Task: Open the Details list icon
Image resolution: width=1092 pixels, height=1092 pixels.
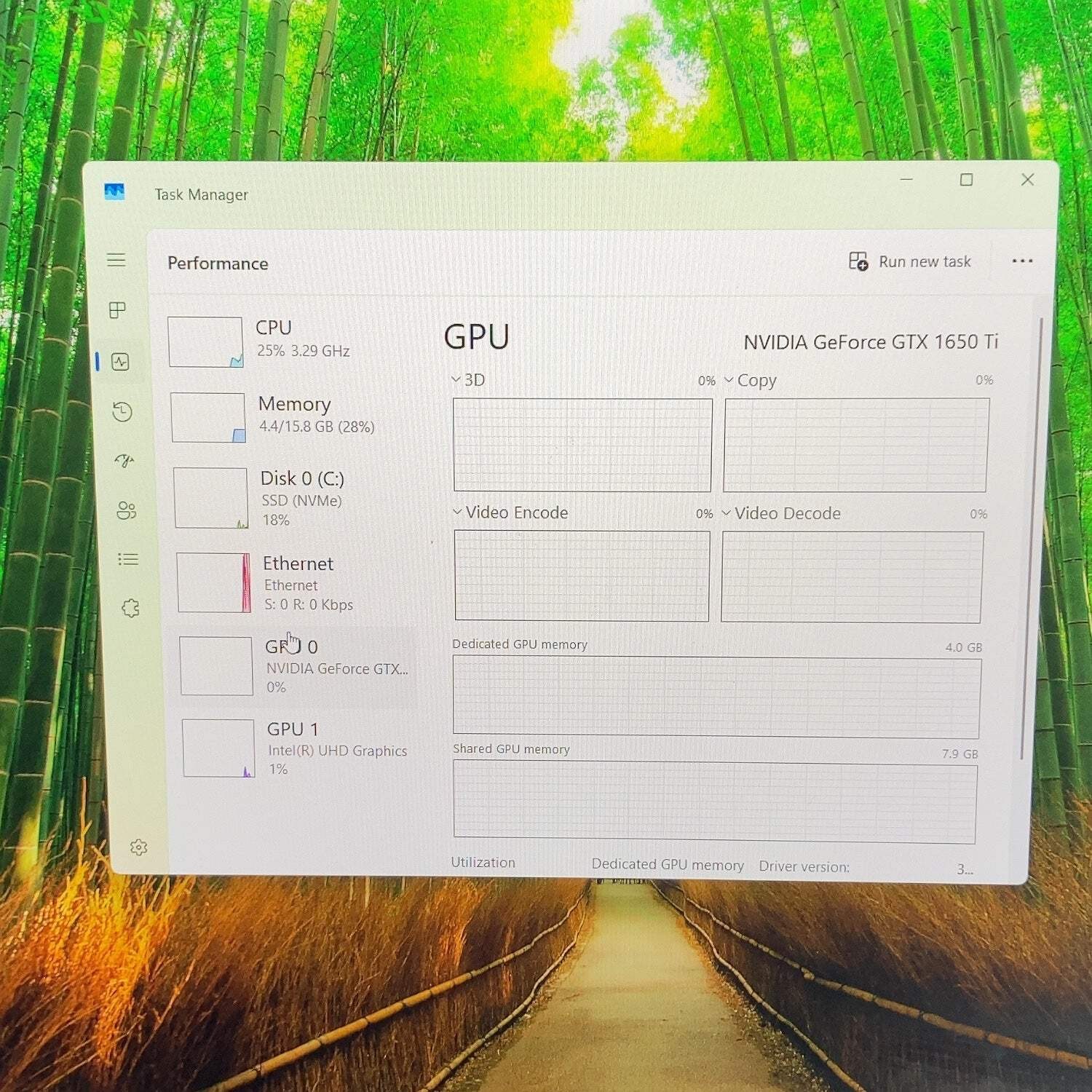Action: 128,559
